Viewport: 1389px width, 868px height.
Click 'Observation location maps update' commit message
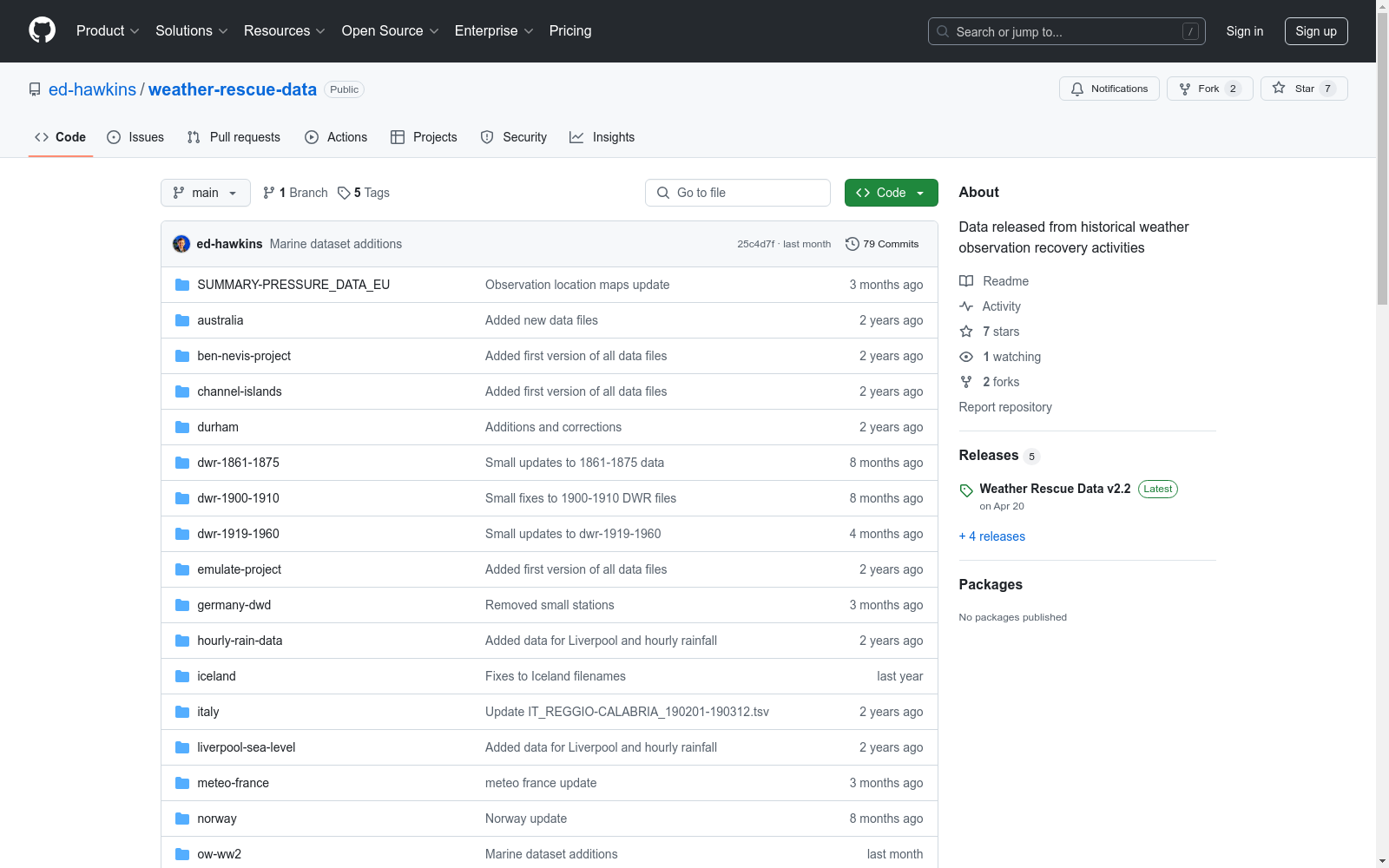click(x=577, y=285)
